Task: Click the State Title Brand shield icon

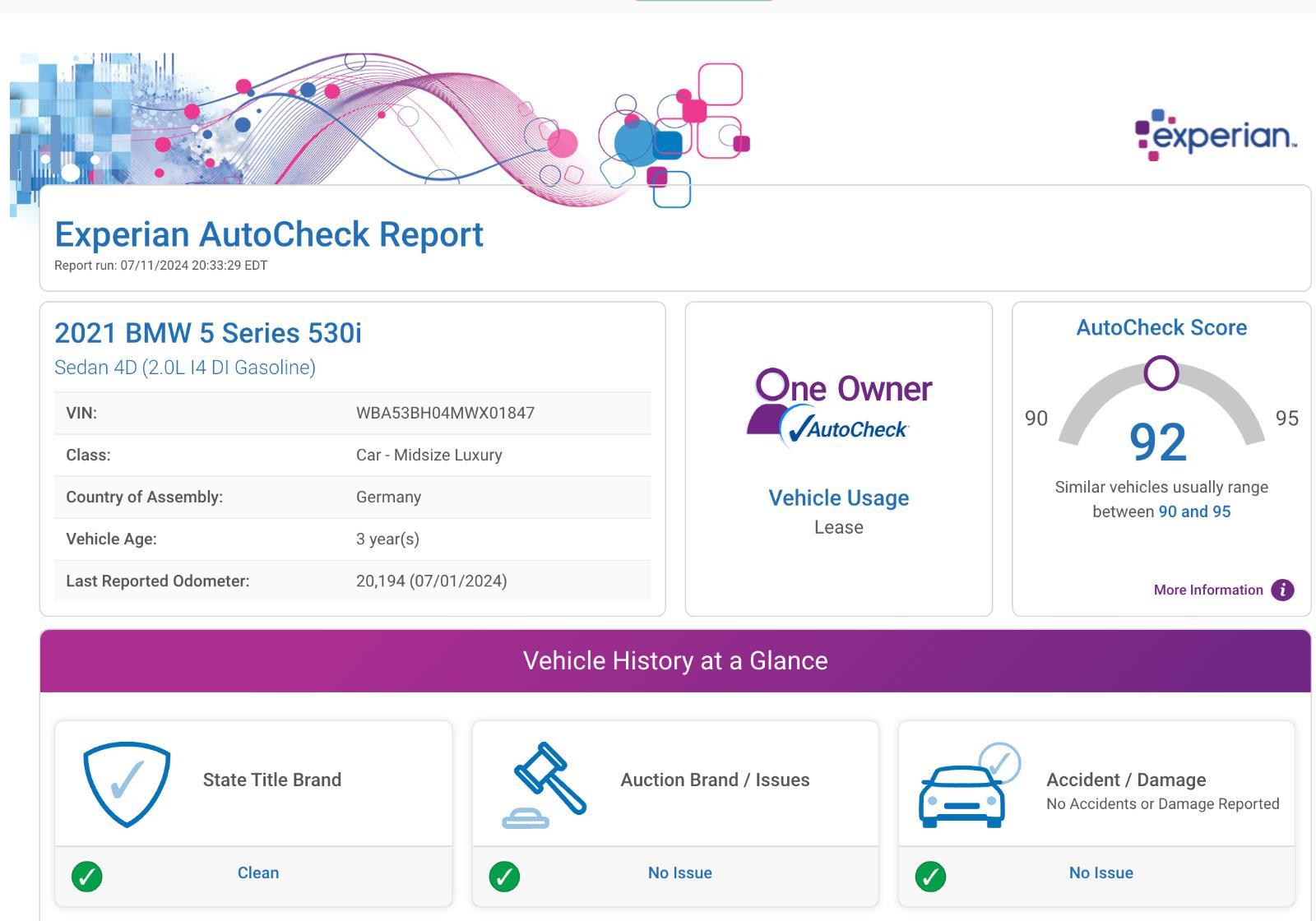Action: click(x=127, y=784)
